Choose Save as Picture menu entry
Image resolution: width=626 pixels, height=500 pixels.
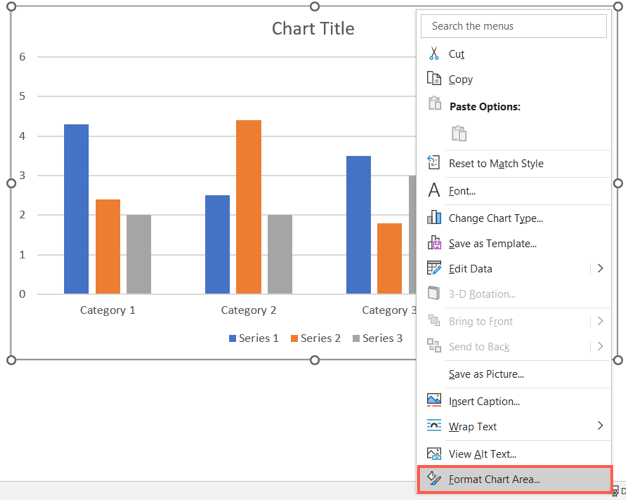(x=486, y=374)
